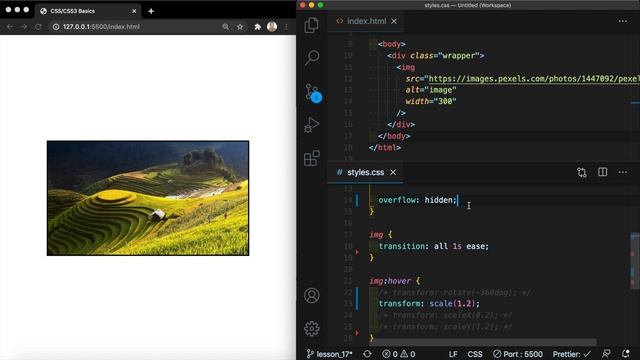640x360 pixels.
Task: Click the browser forward arrow
Action: pos(24,27)
